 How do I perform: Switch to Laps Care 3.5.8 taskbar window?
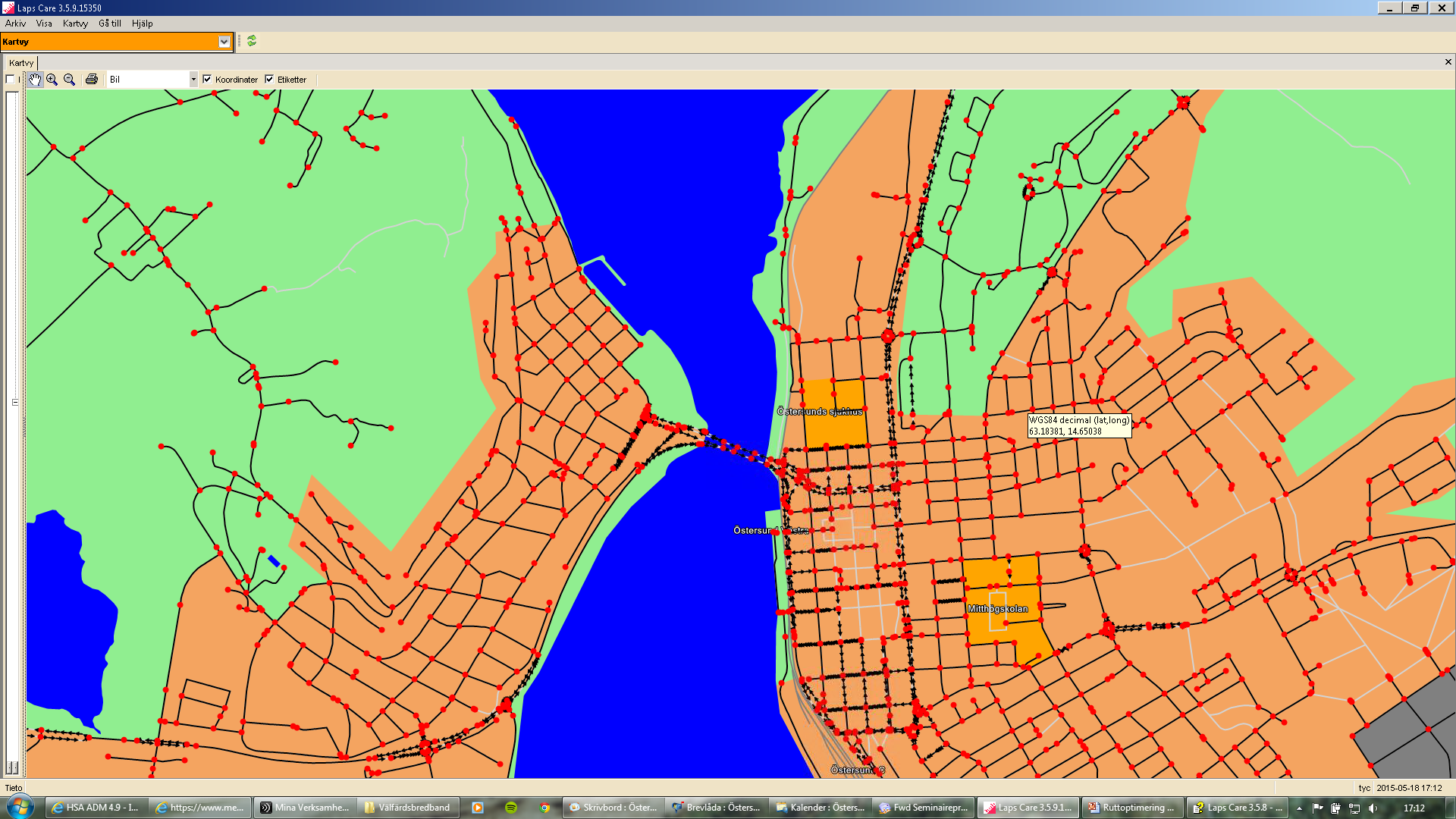click(x=1237, y=808)
